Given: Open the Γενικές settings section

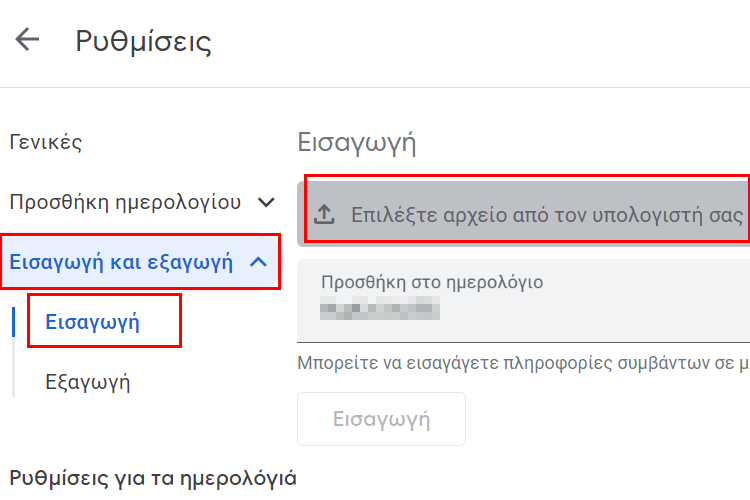Looking at the screenshot, I should coord(46,142).
